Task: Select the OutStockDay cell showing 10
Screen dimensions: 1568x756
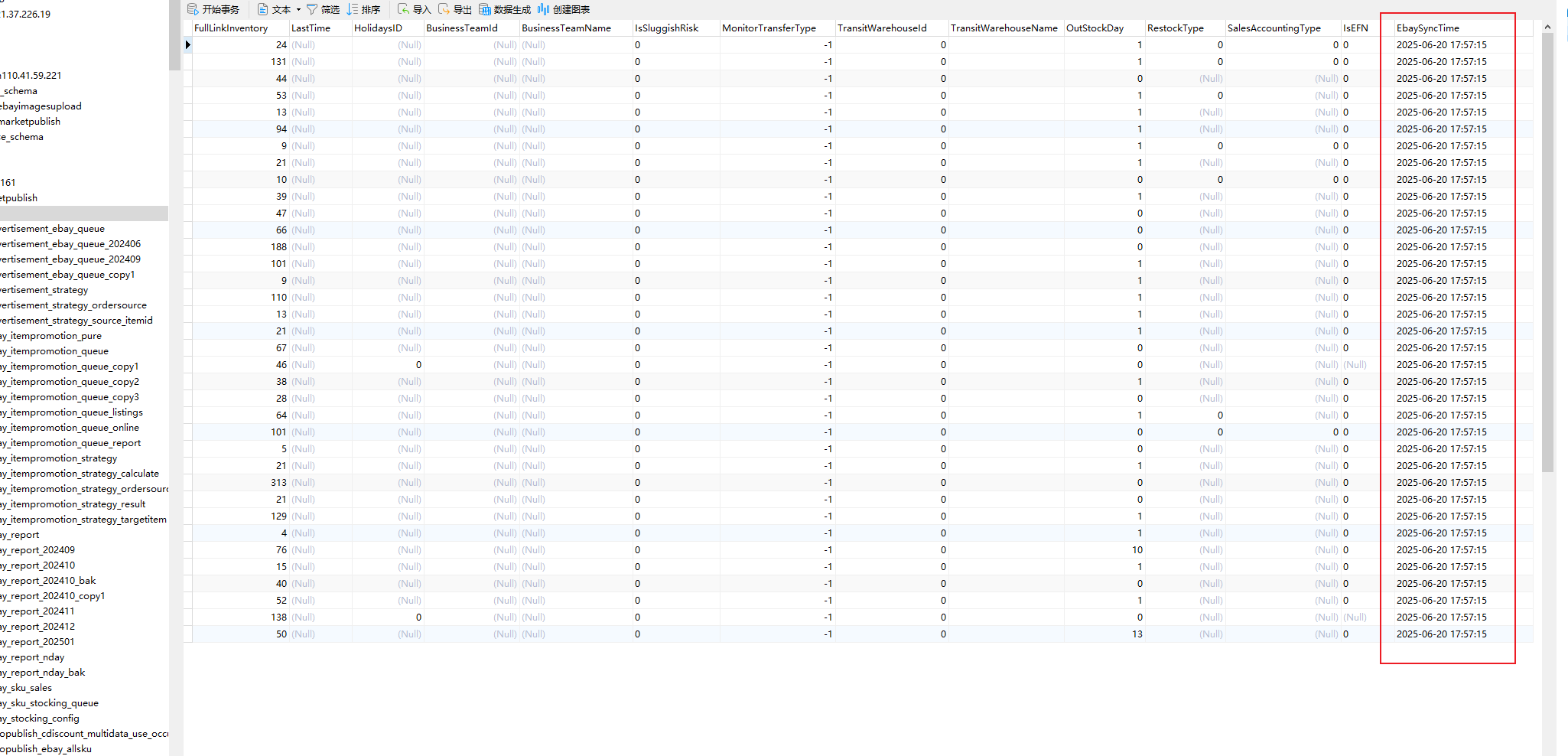Action: pyautogui.click(x=1104, y=550)
